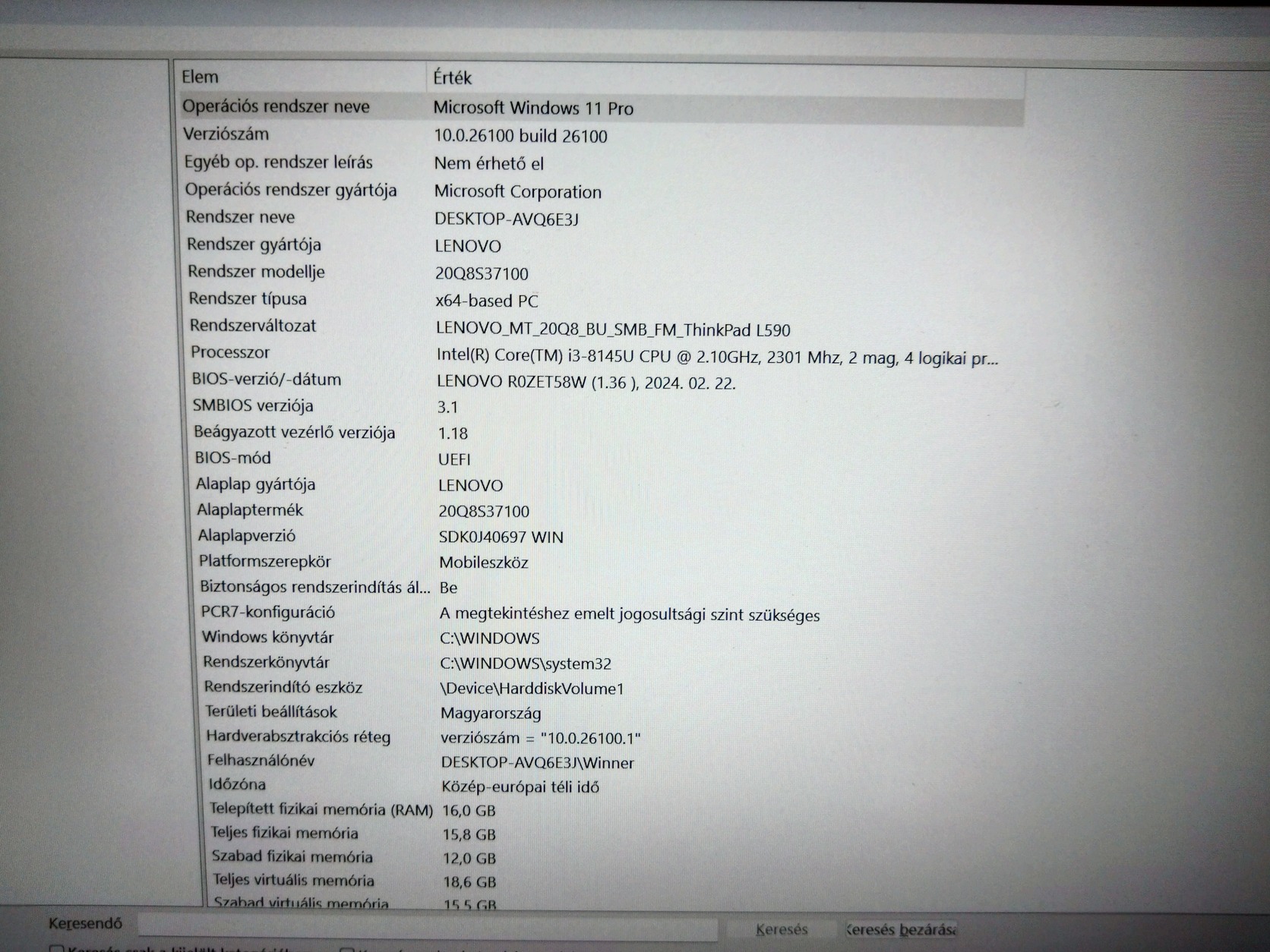The width and height of the screenshot is (1270, 952).
Task: Click the Keresendő search input field
Action: coord(428,928)
